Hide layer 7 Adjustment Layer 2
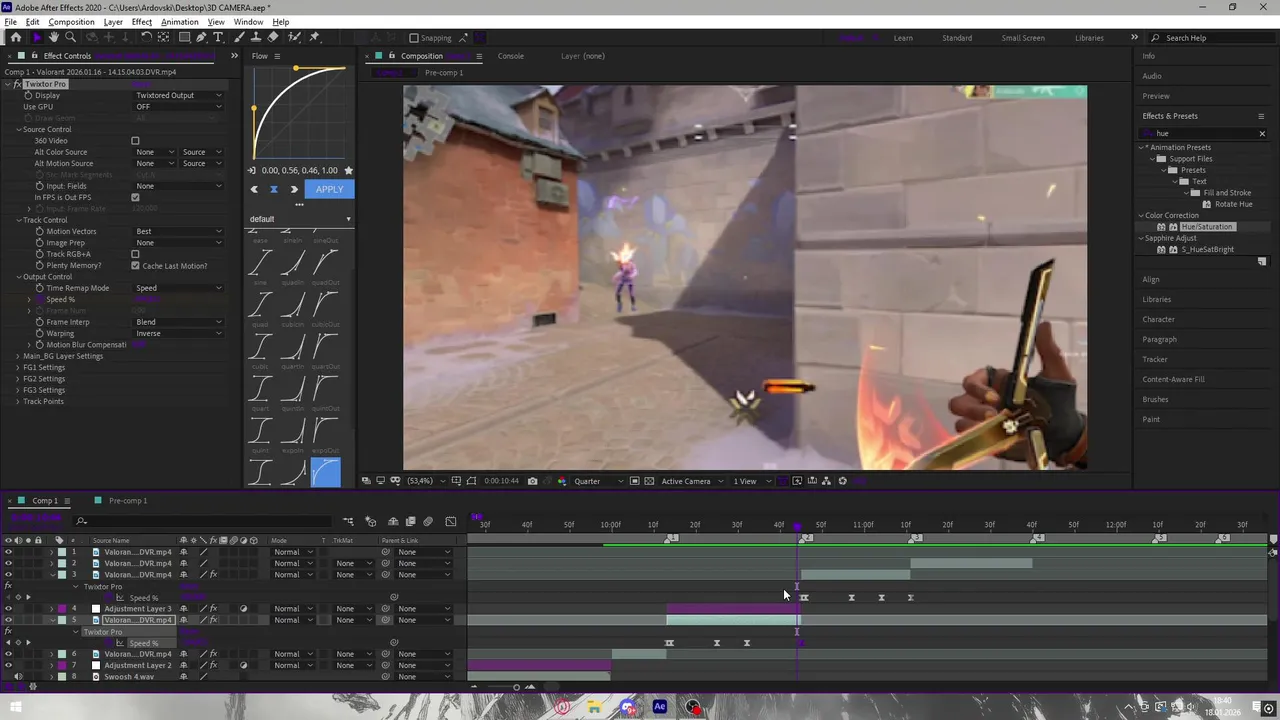1280x720 pixels. tap(8, 665)
